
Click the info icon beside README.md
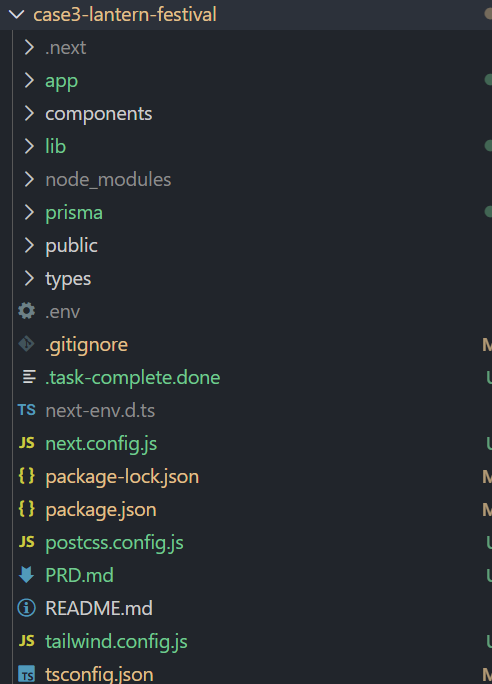pos(27,608)
